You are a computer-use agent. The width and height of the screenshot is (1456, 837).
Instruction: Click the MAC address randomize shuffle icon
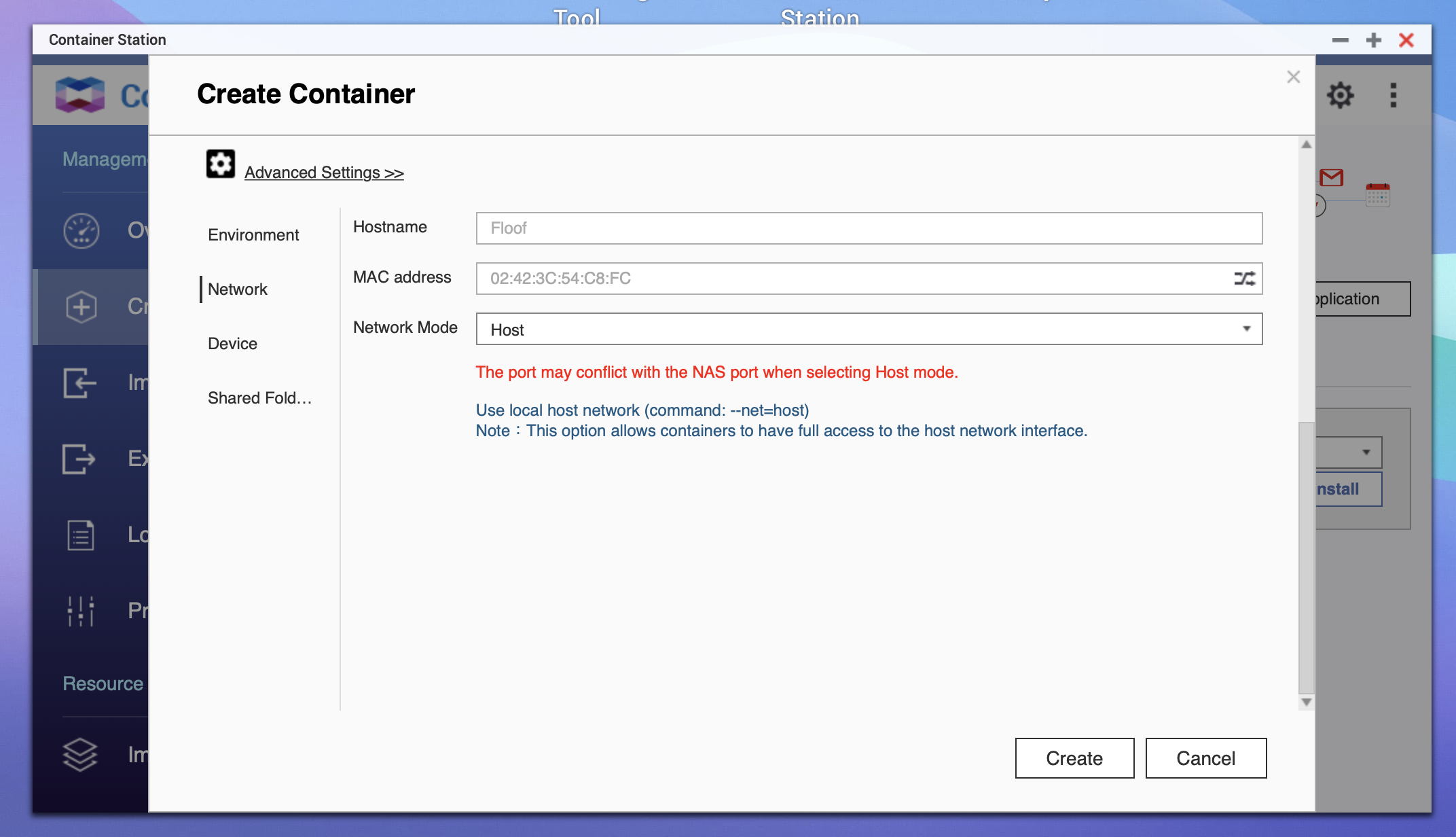point(1244,279)
